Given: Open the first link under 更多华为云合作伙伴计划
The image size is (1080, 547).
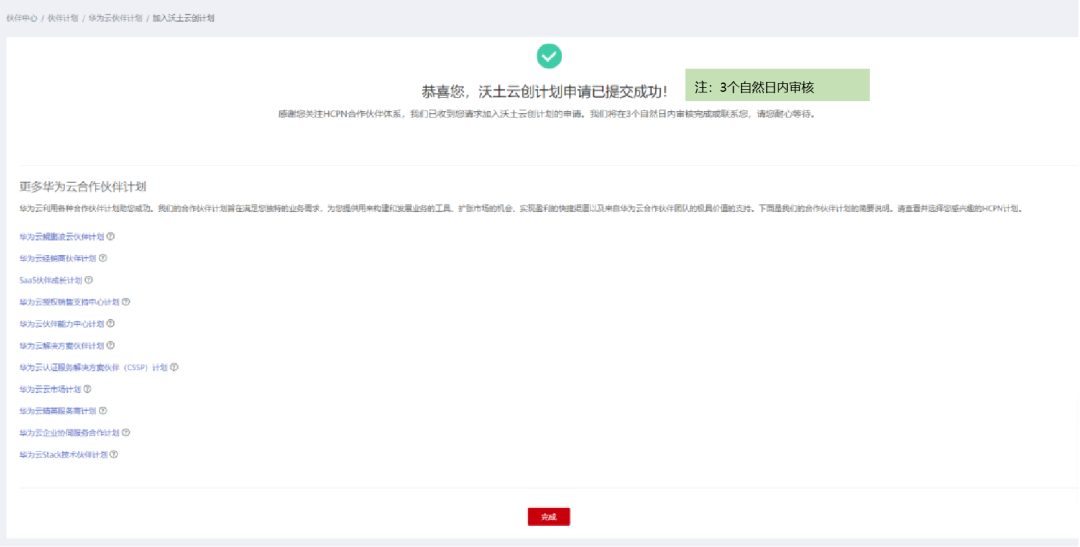Looking at the screenshot, I should 62,237.
